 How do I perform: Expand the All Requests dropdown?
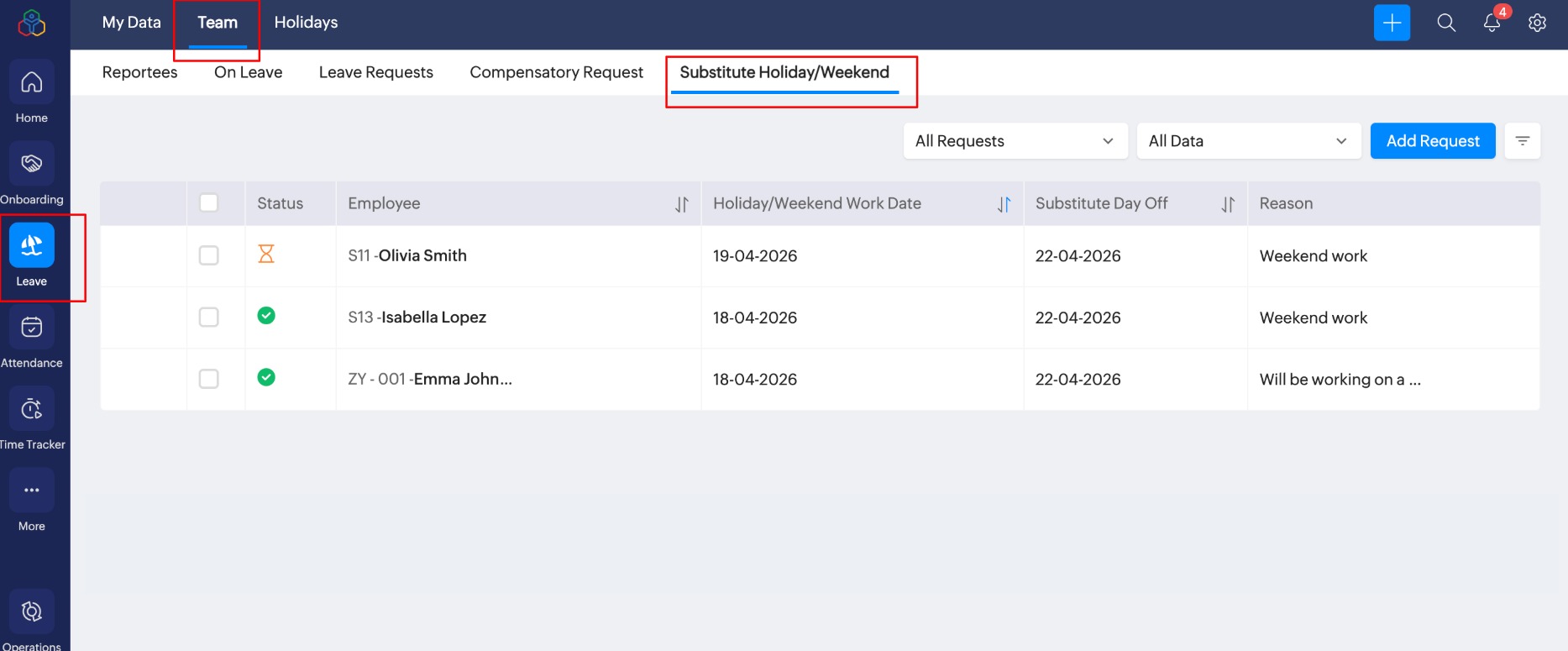[1014, 141]
